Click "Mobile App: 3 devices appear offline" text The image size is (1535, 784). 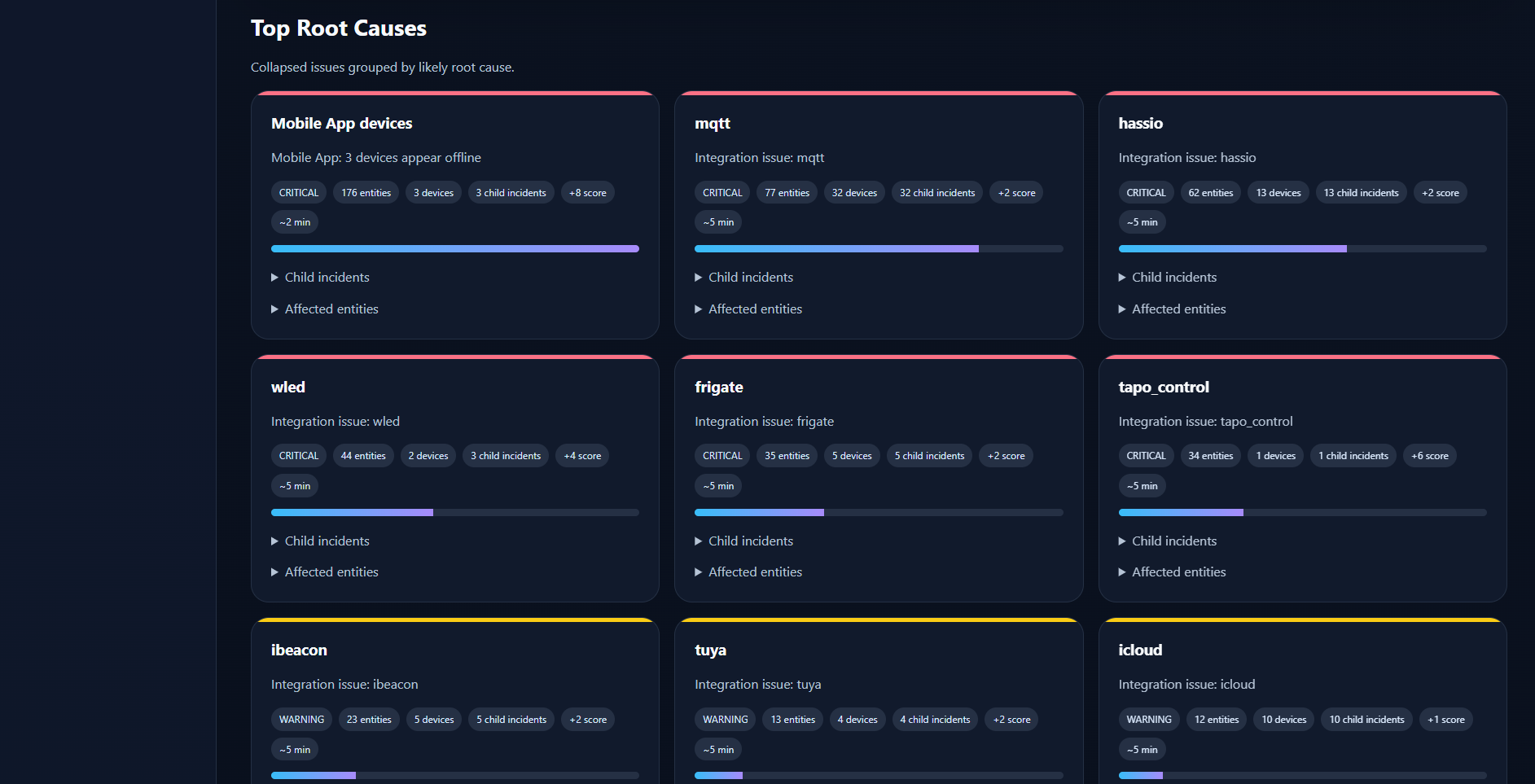coord(376,158)
